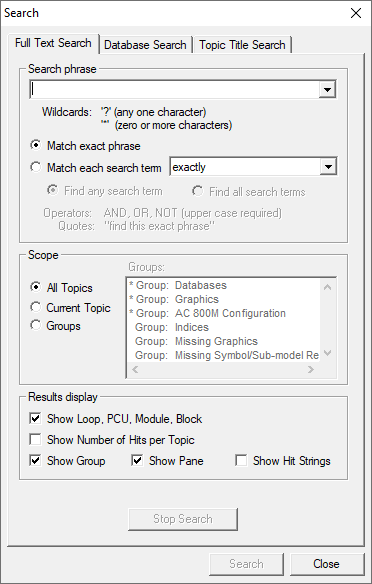Select 'Group: Databases' in the groups list

tap(223, 285)
